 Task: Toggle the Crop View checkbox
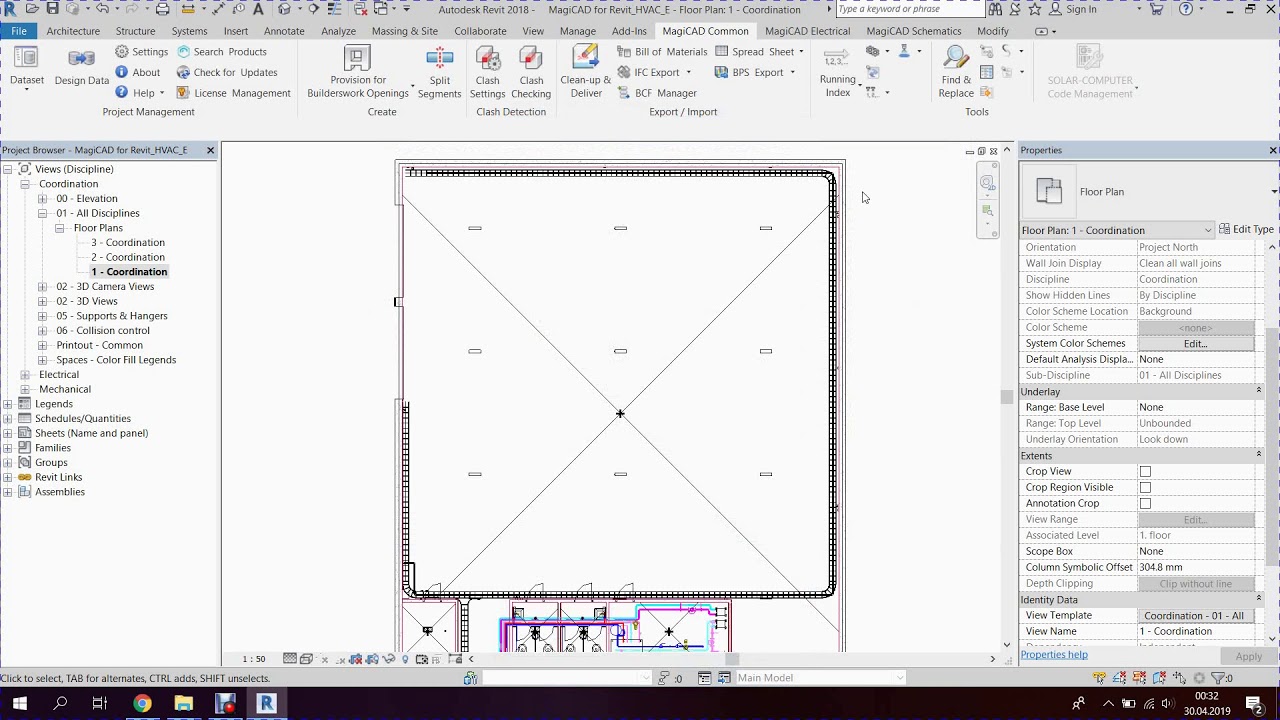(x=1145, y=471)
